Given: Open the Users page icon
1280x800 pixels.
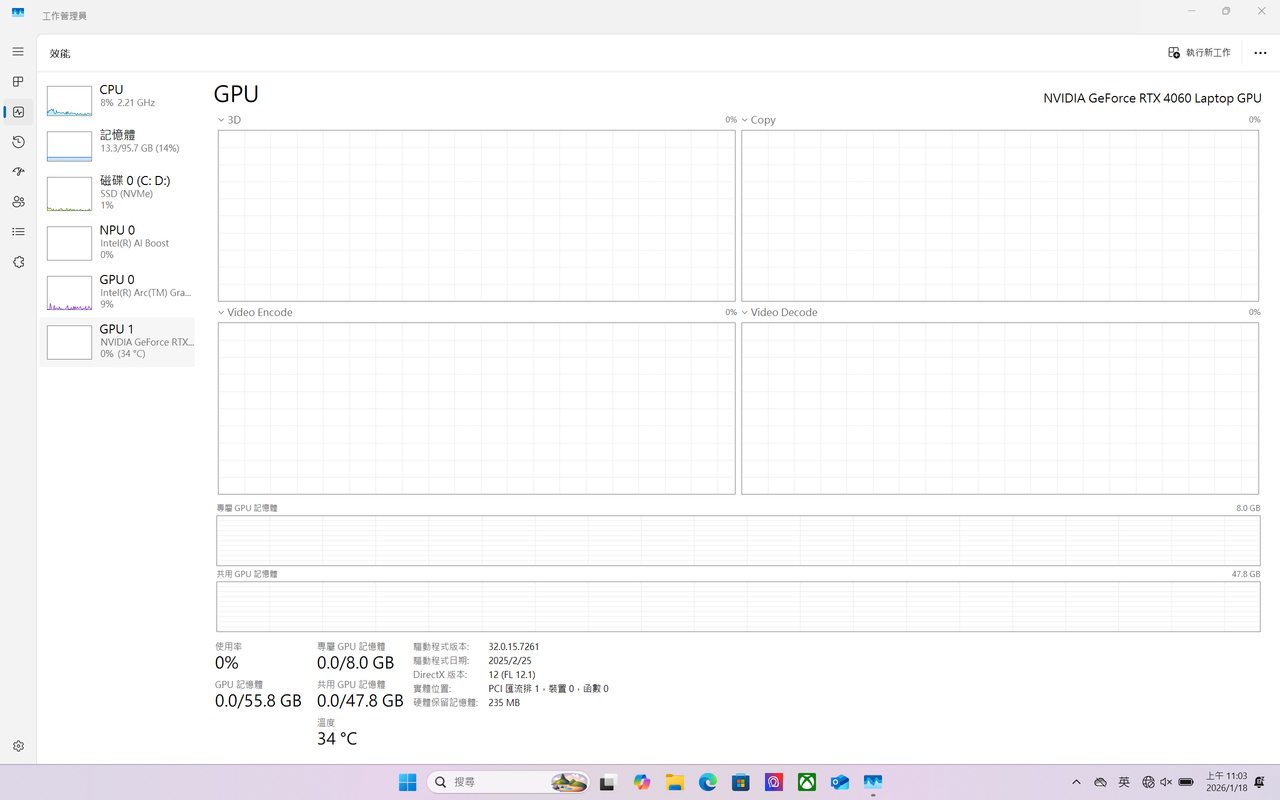Looking at the screenshot, I should pos(18,202).
